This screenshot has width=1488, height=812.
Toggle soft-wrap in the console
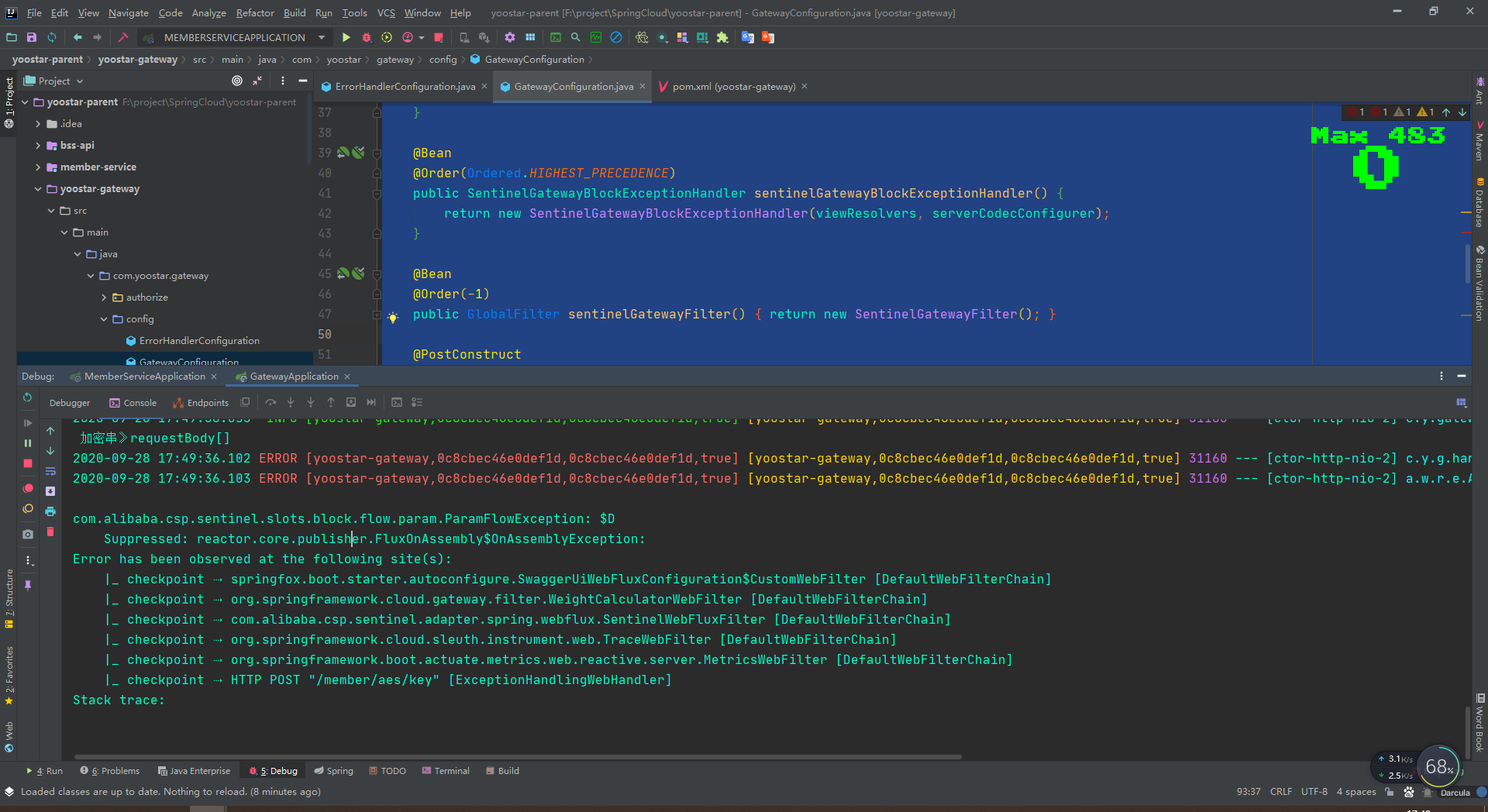(50, 471)
